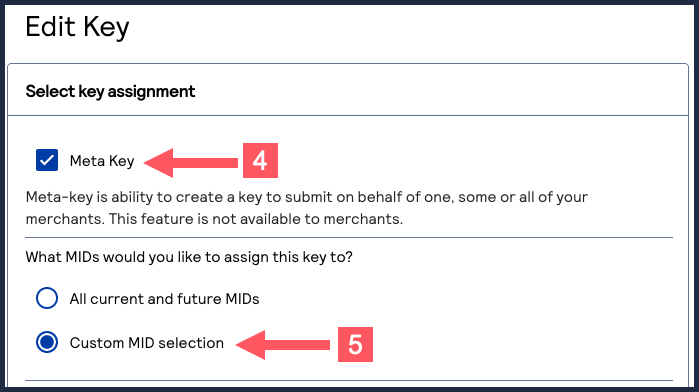This screenshot has height=392, width=699.
Task: Click the line This feature is not available to merchants
Action: click(256, 219)
